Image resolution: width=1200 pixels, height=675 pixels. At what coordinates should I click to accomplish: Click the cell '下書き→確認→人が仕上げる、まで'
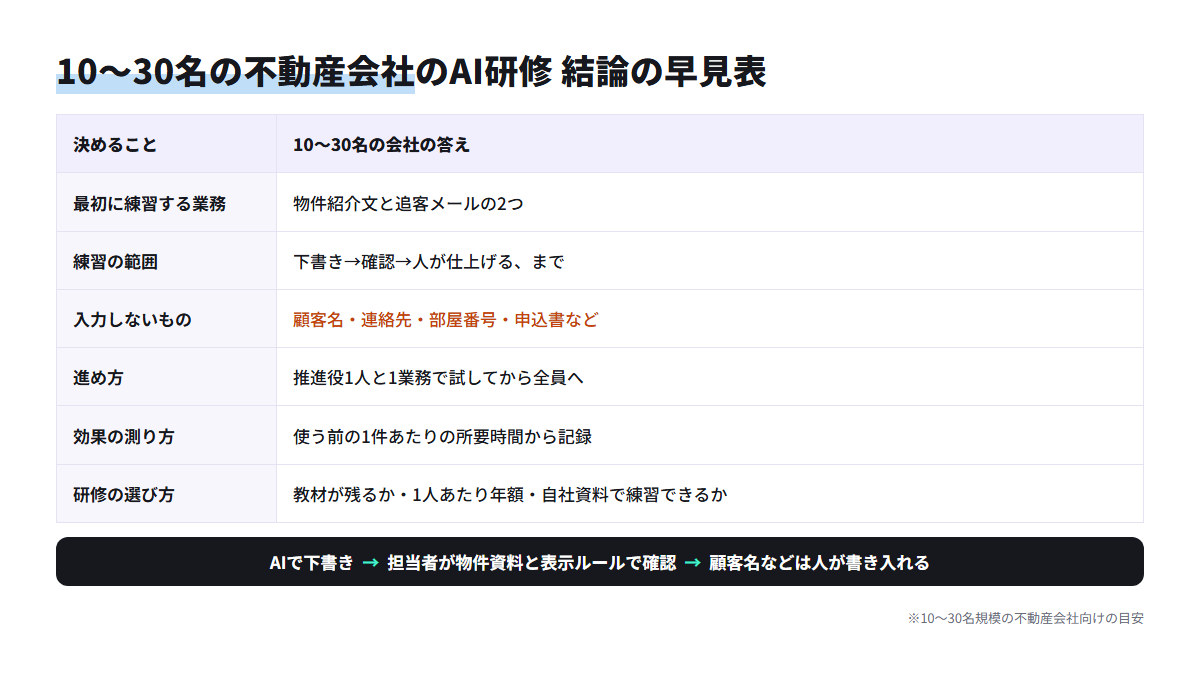710,262
